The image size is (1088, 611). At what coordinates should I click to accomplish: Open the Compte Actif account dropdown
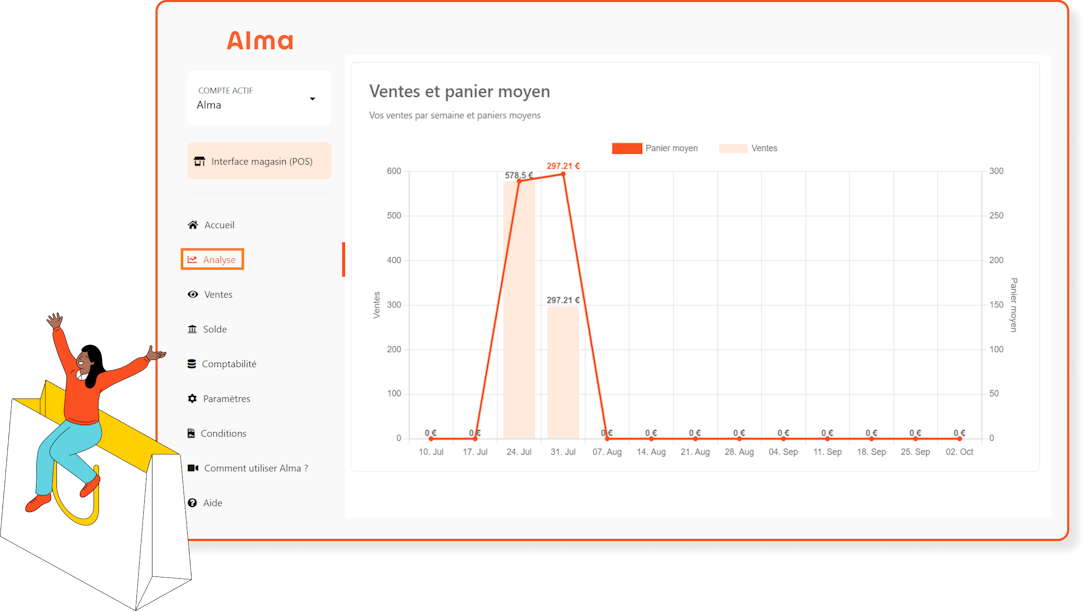(x=259, y=98)
